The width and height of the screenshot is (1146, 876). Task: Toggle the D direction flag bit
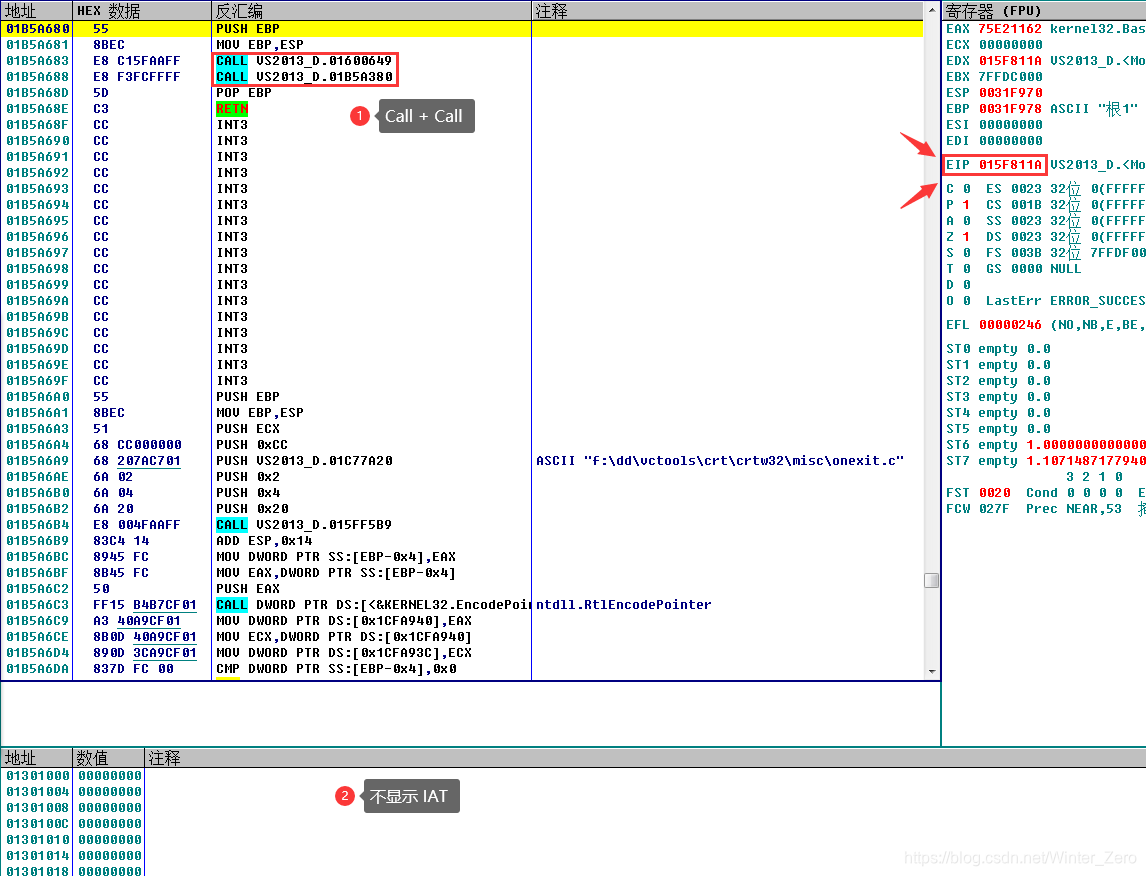(x=966, y=285)
